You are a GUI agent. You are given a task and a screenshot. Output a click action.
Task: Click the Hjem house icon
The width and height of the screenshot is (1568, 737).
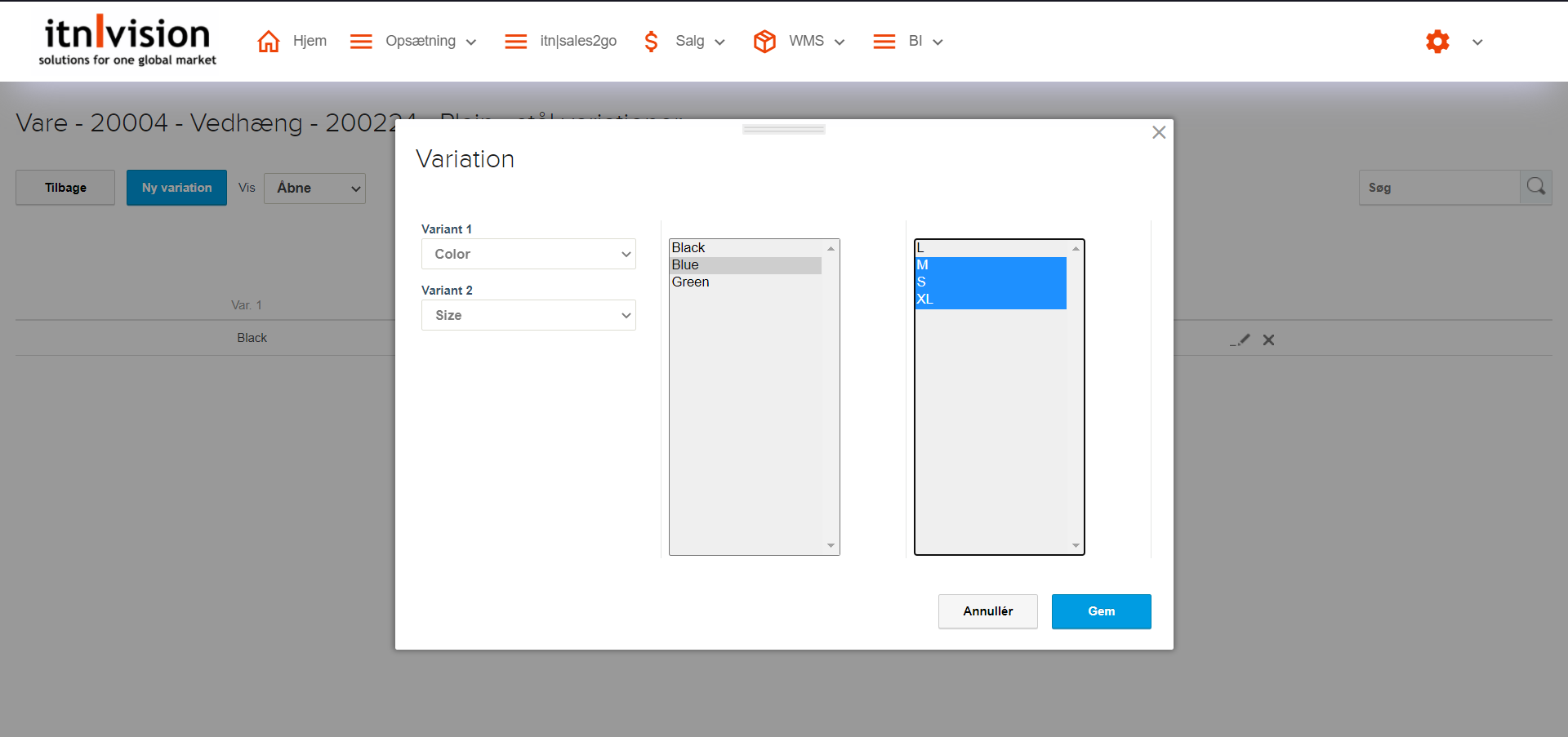click(268, 42)
